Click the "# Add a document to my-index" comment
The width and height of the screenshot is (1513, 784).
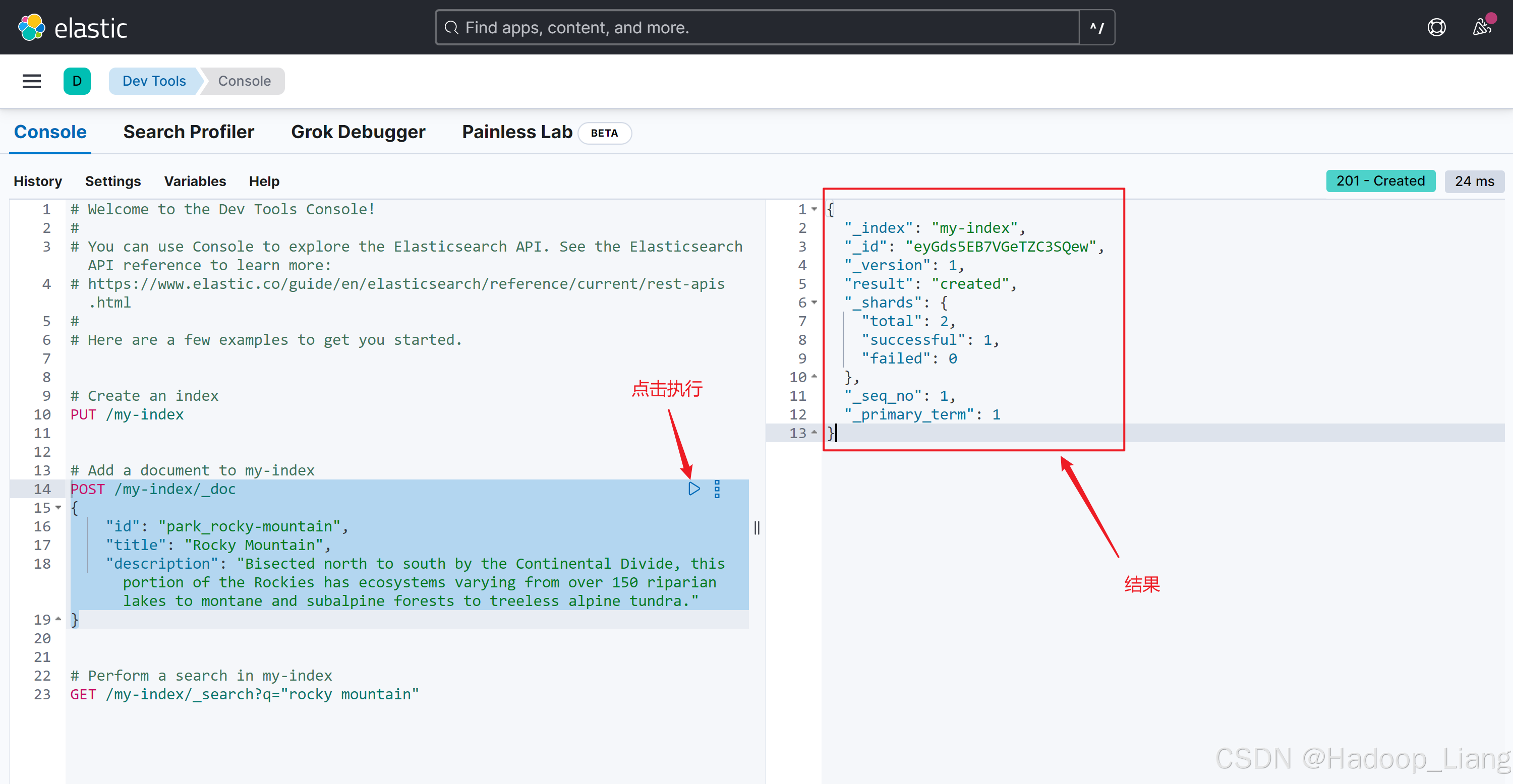(x=193, y=470)
